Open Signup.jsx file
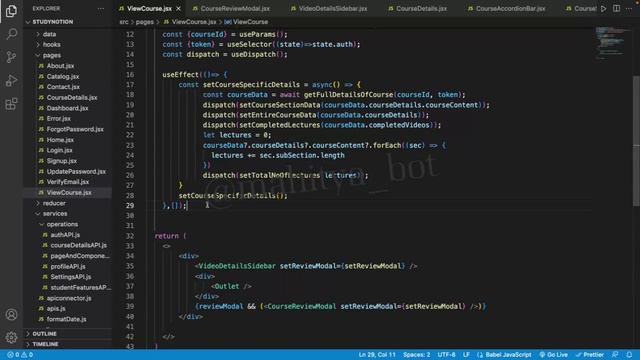Viewport: 640px width, 360px height. [x=62, y=161]
